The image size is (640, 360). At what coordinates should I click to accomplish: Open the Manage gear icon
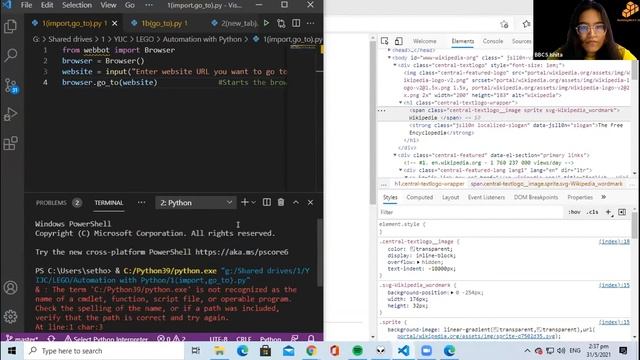pyautogui.click(x=11, y=316)
